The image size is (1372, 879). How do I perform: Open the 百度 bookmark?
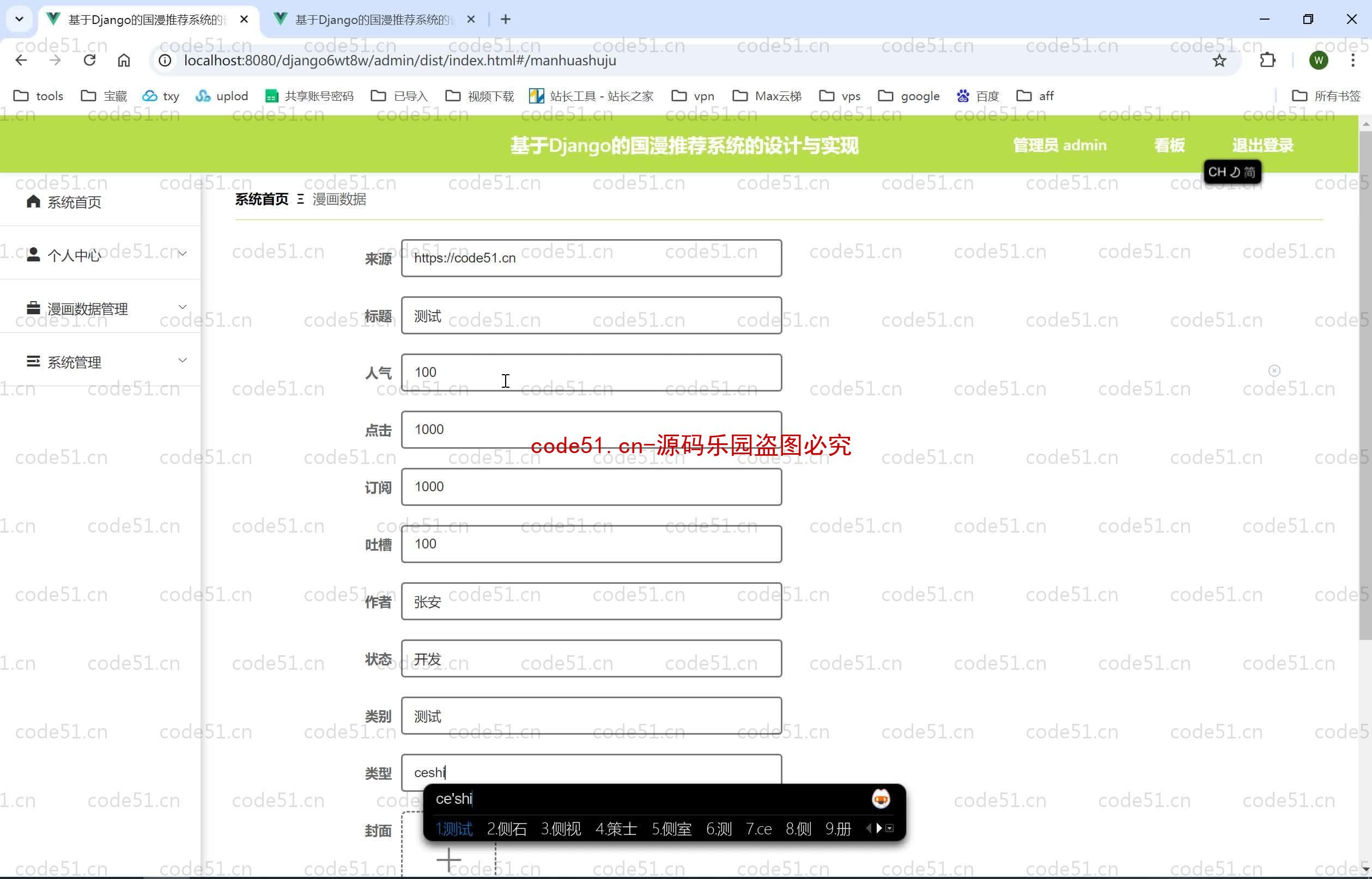pos(978,96)
